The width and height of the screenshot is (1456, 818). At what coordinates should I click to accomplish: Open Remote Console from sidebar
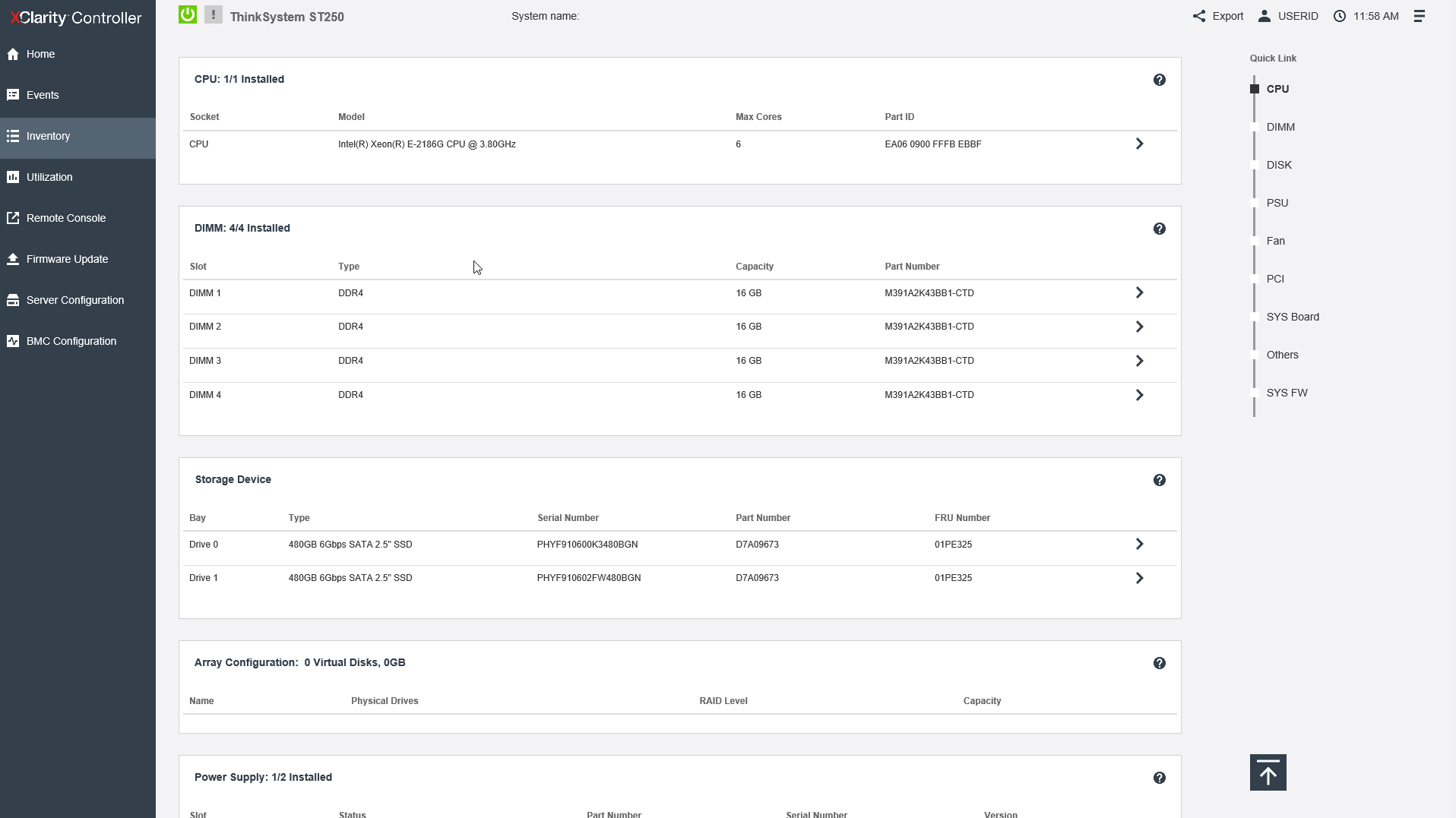point(78,218)
